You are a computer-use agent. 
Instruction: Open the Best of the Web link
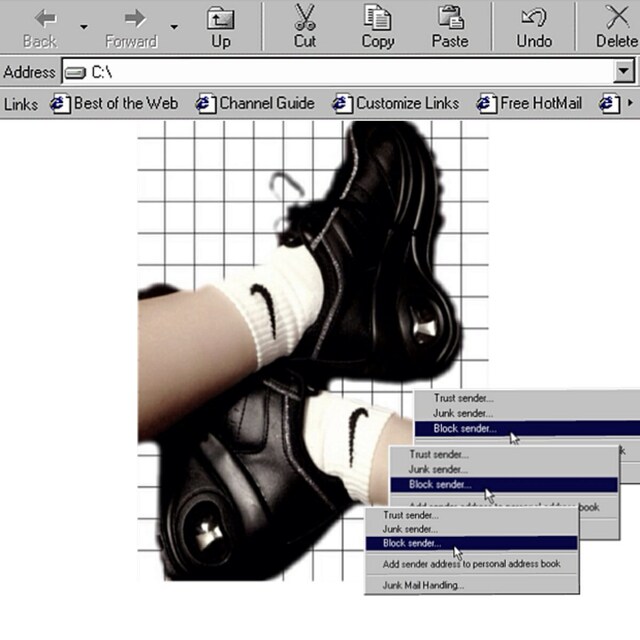tap(115, 103)
